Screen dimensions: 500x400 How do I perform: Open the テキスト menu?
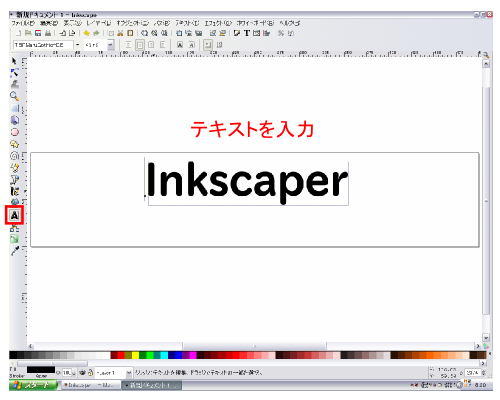(187, 23)
